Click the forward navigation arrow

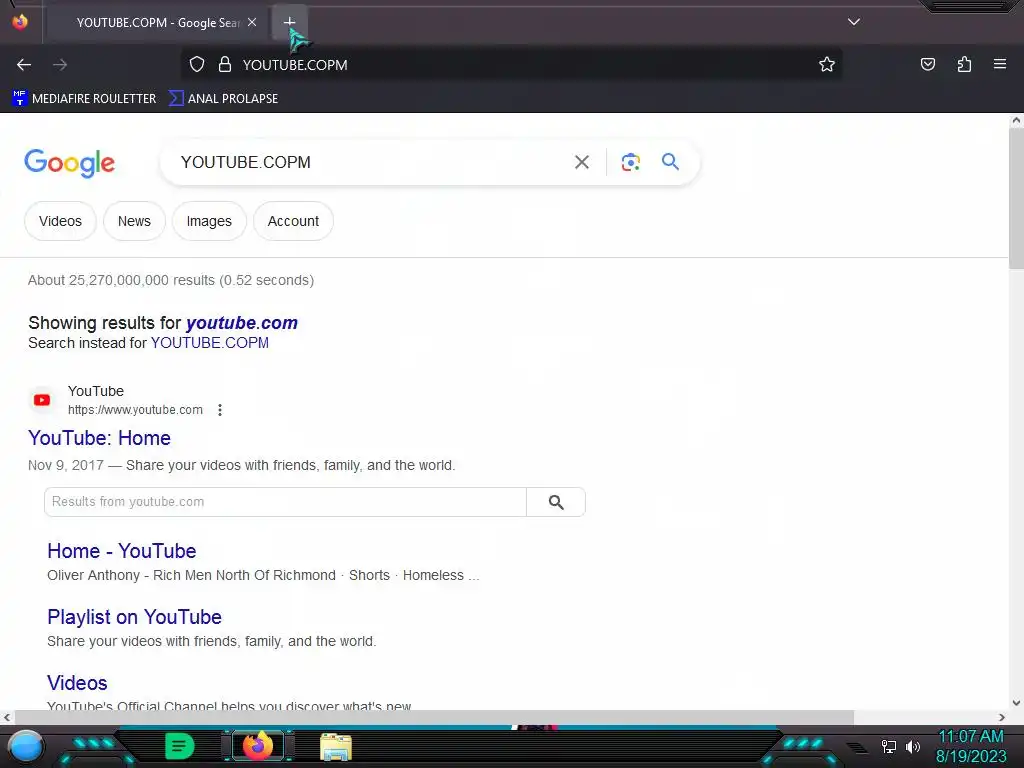[x=60, y=65]
